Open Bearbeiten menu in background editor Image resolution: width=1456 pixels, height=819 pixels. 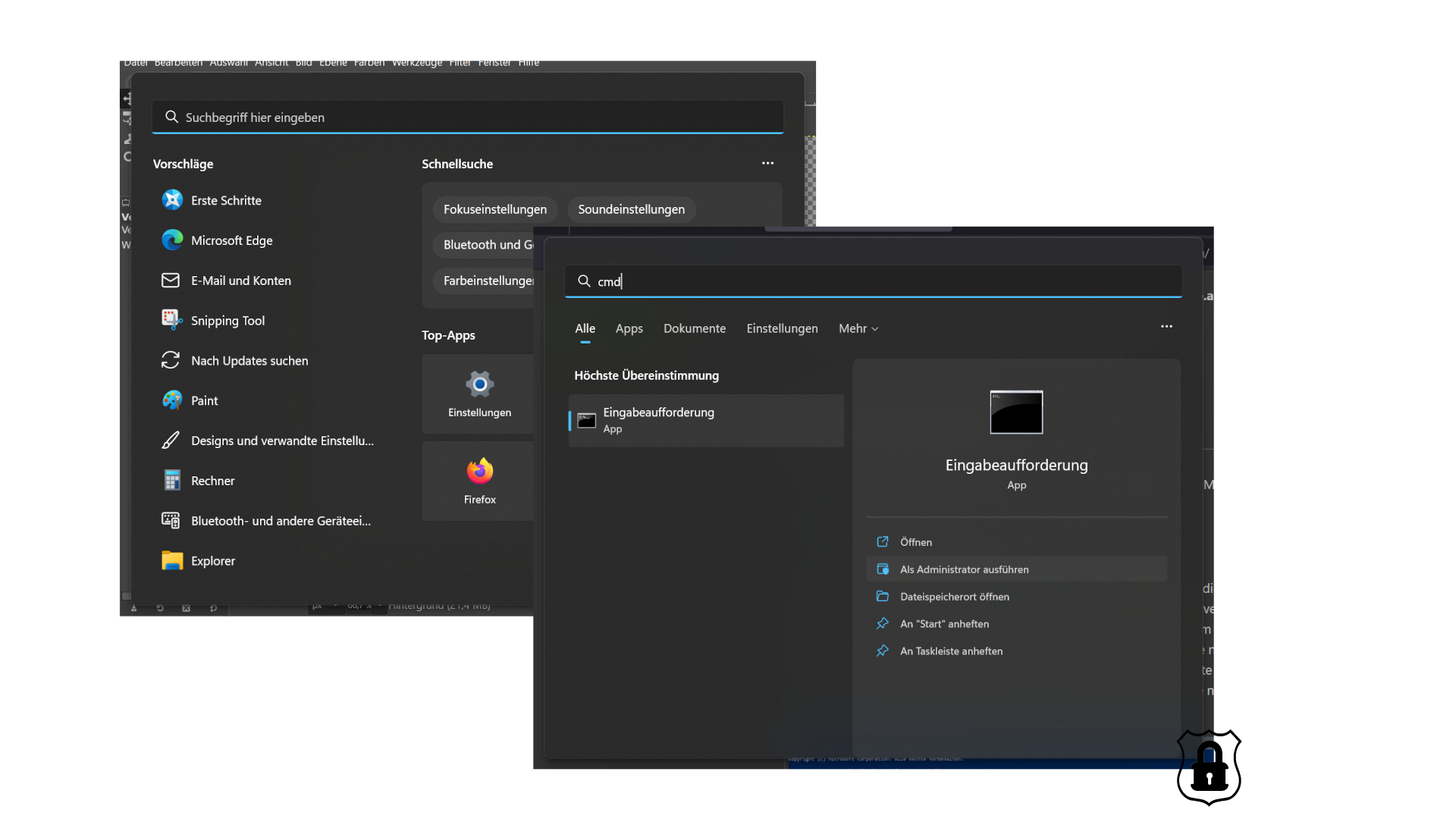click(178, 63)
